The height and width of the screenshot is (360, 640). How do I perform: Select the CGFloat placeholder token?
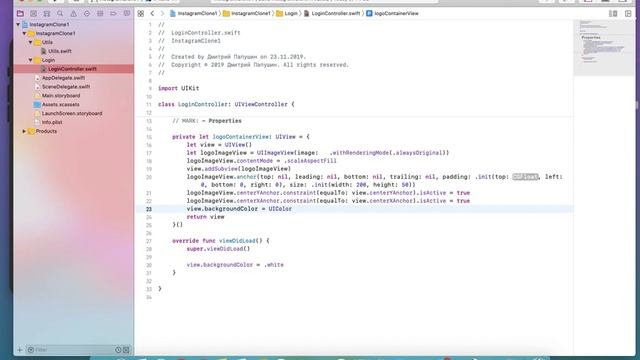pos(525,177)
